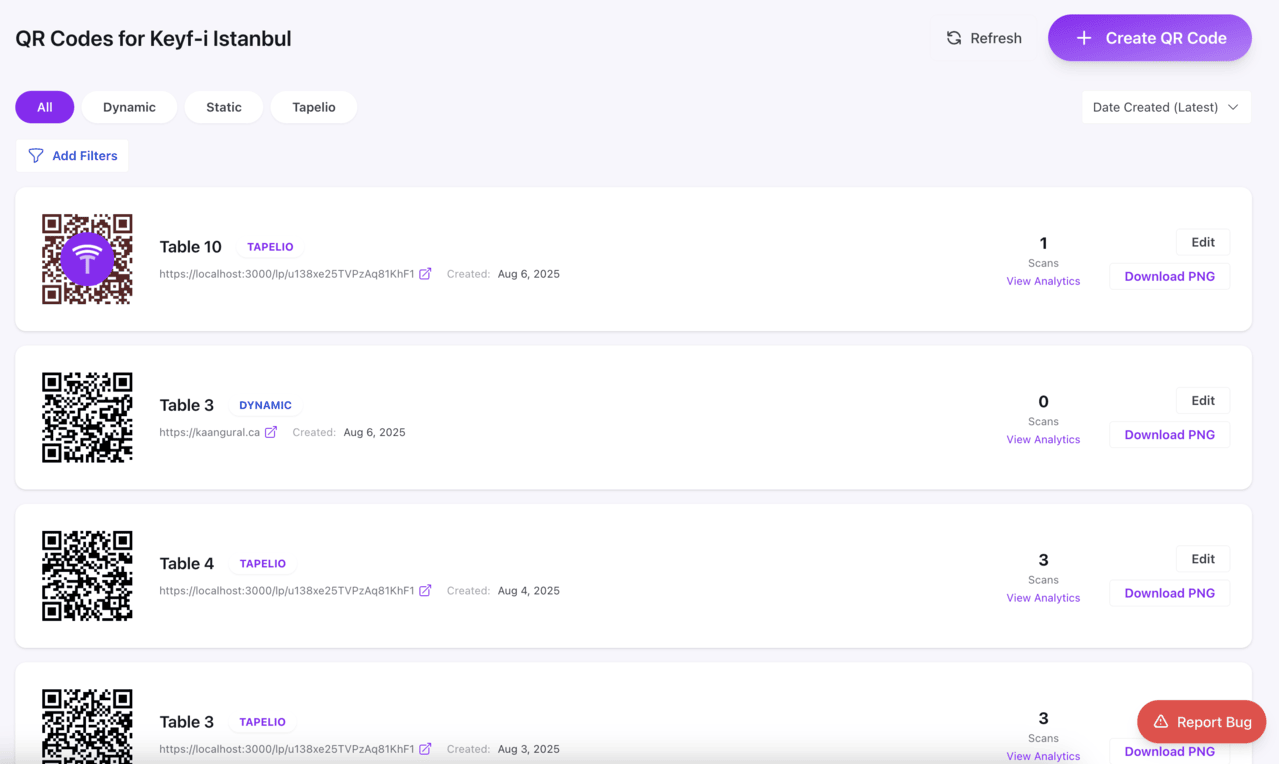Screen dimensions: 1279x764
Task: Click the warning triangle in Report Bug
Action: tap(1161, 722)
